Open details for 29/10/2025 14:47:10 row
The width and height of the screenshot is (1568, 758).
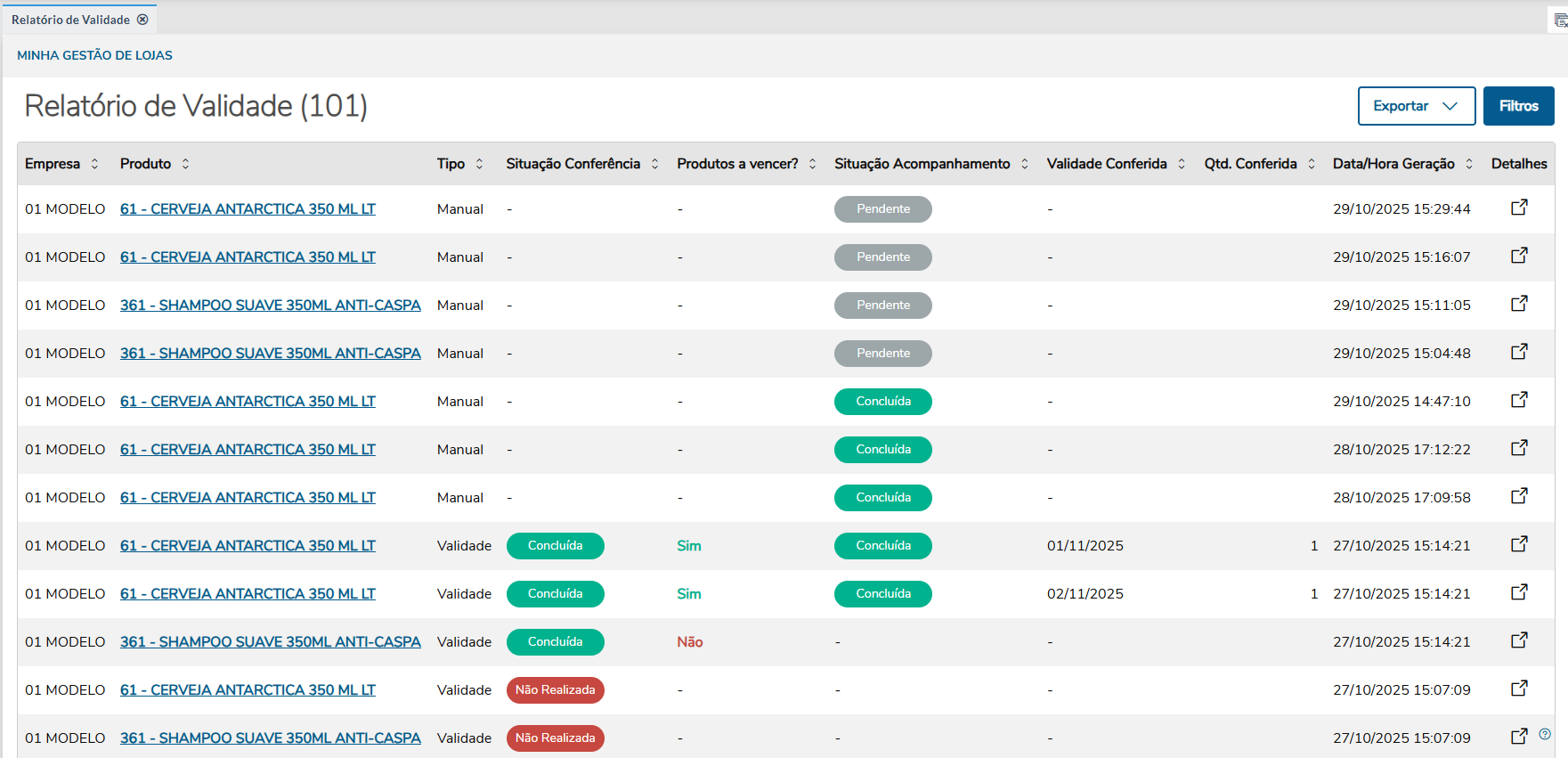(x=1519, y=400)
